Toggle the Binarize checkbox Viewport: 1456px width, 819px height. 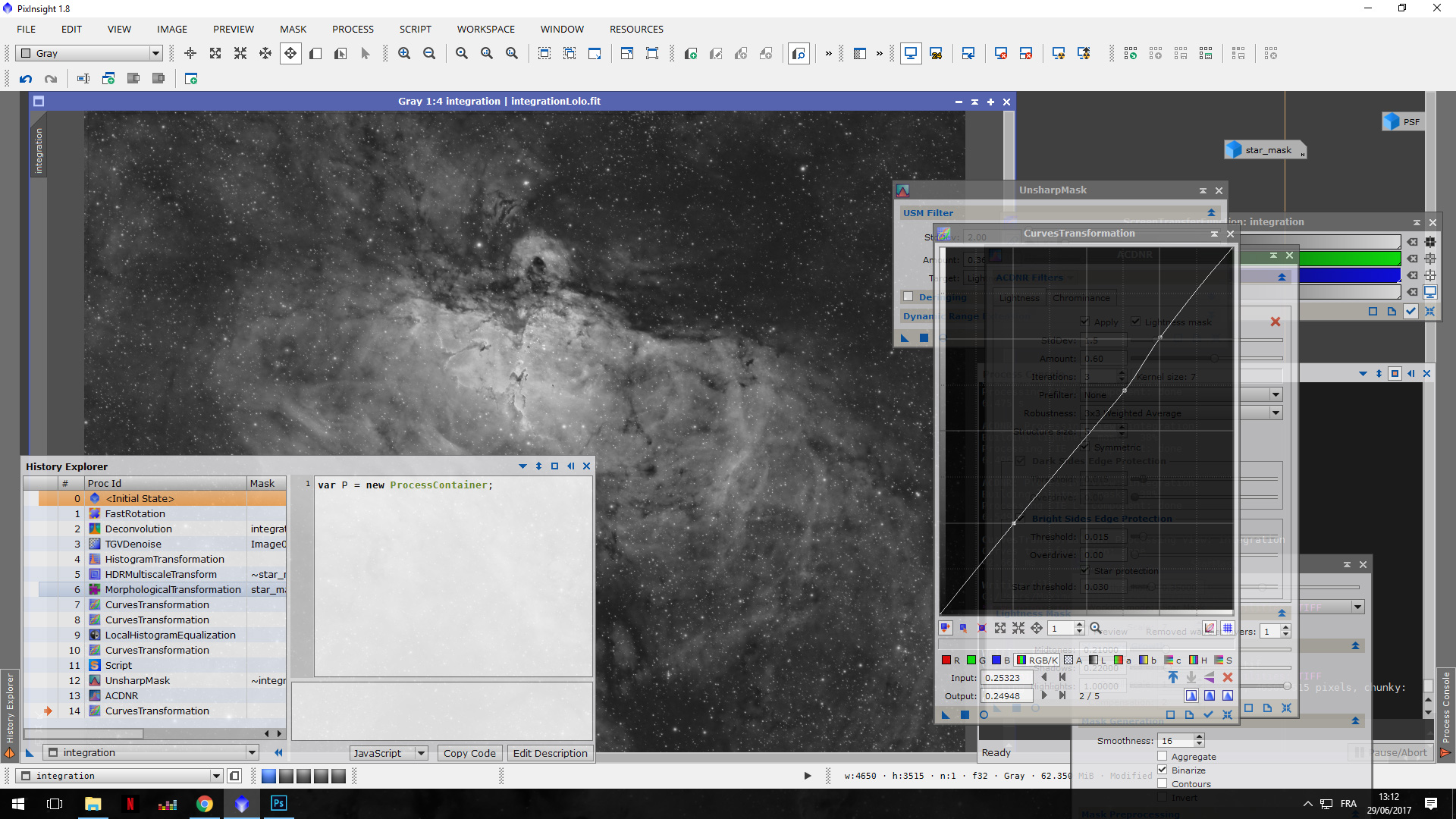1163,770
